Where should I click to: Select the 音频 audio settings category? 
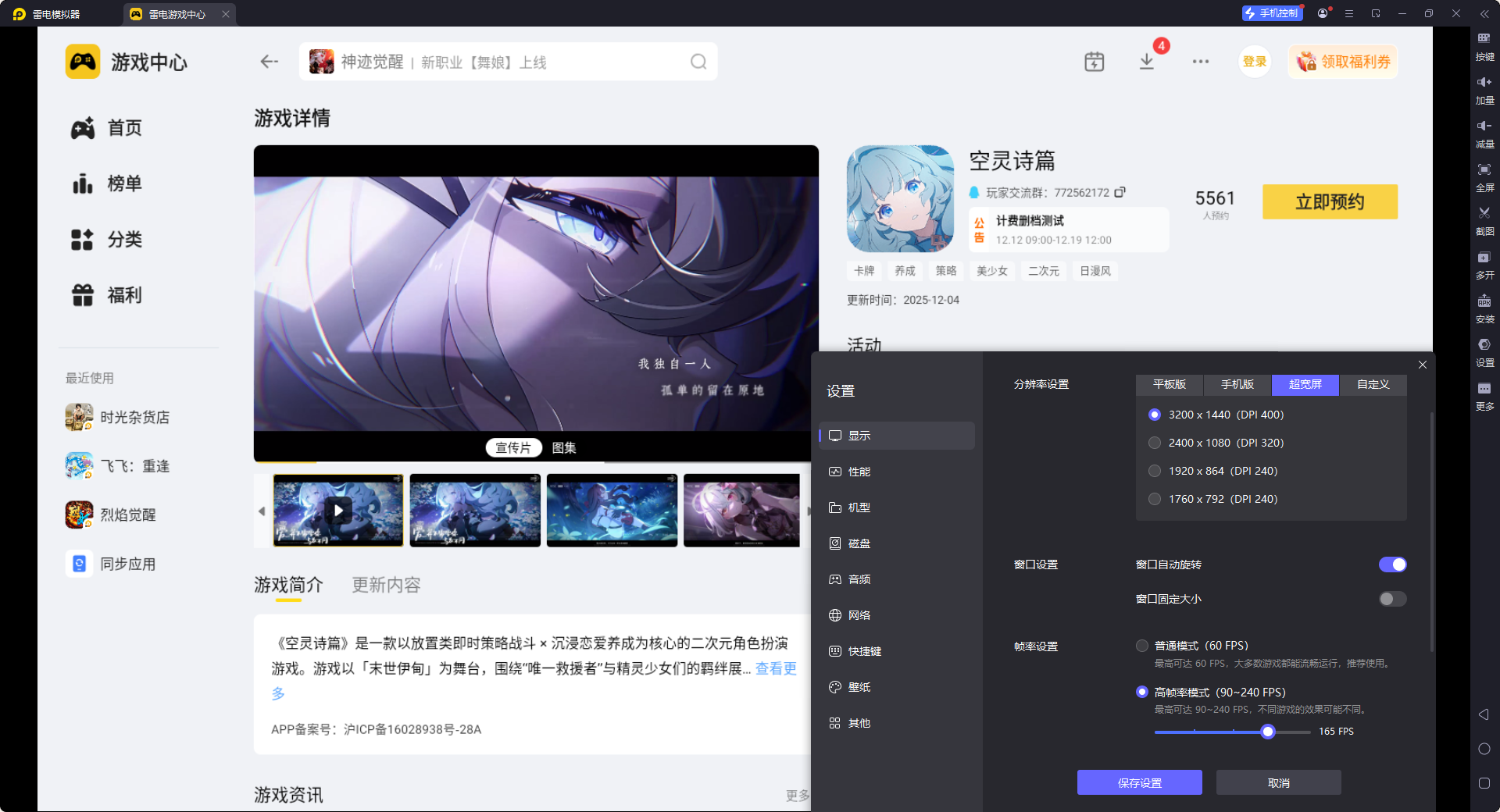pos(860,579)
